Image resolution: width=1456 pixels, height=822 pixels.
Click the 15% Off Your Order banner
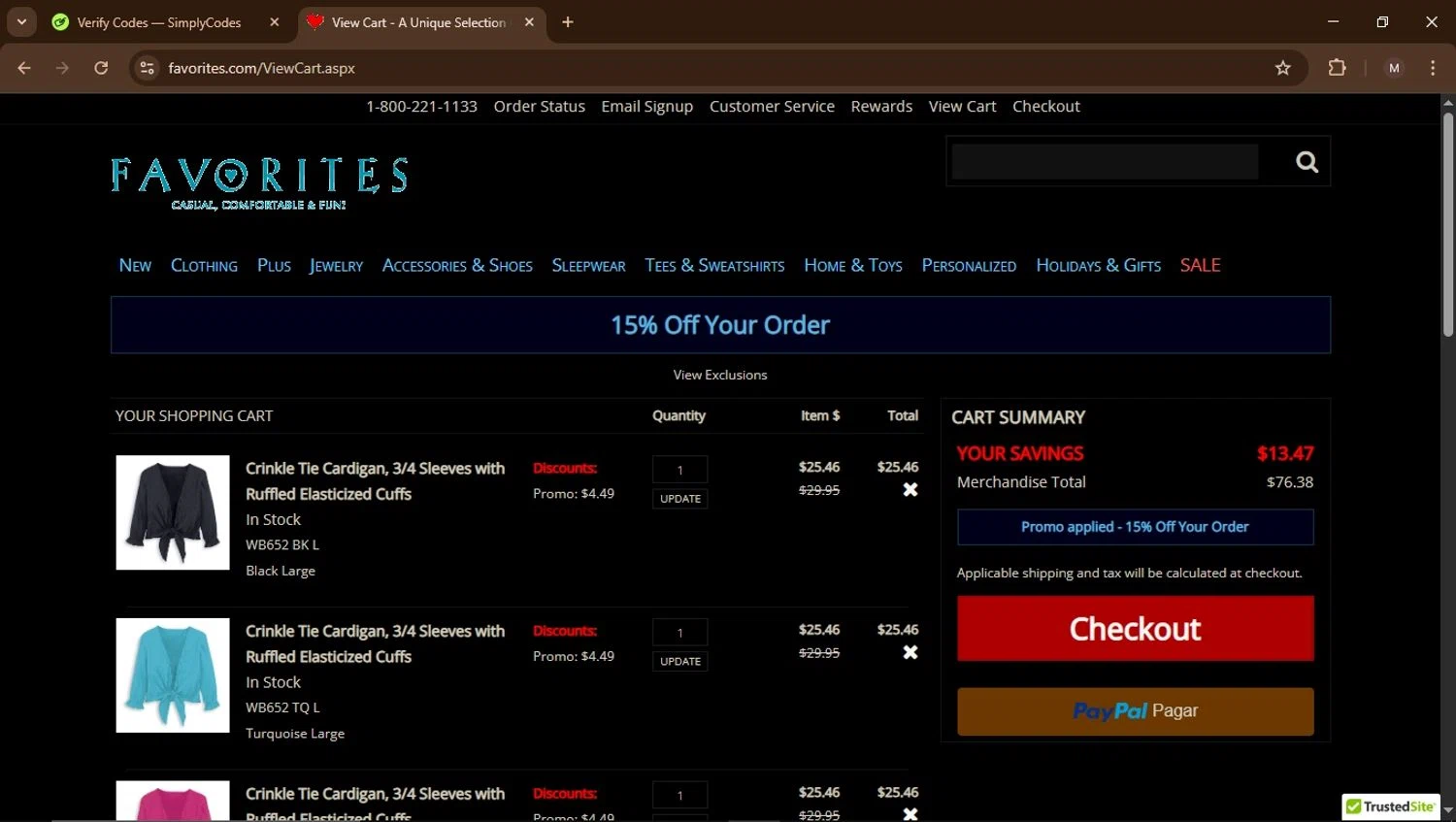click(720, 325)
